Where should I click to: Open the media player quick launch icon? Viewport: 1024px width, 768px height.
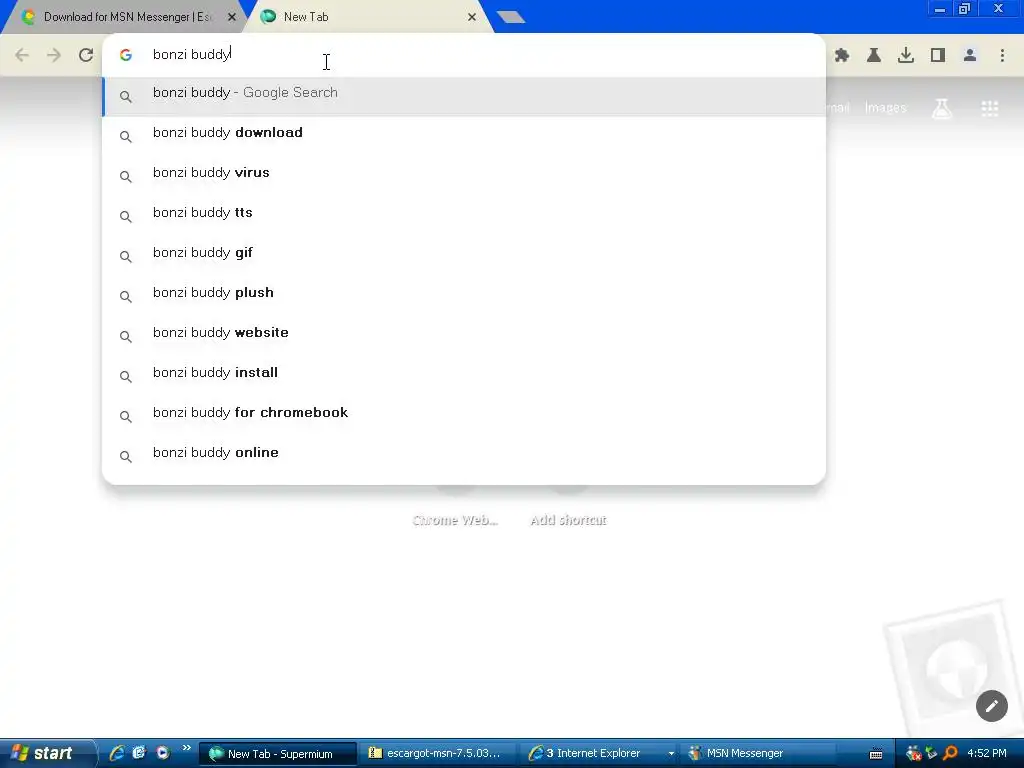click(163, 753)
